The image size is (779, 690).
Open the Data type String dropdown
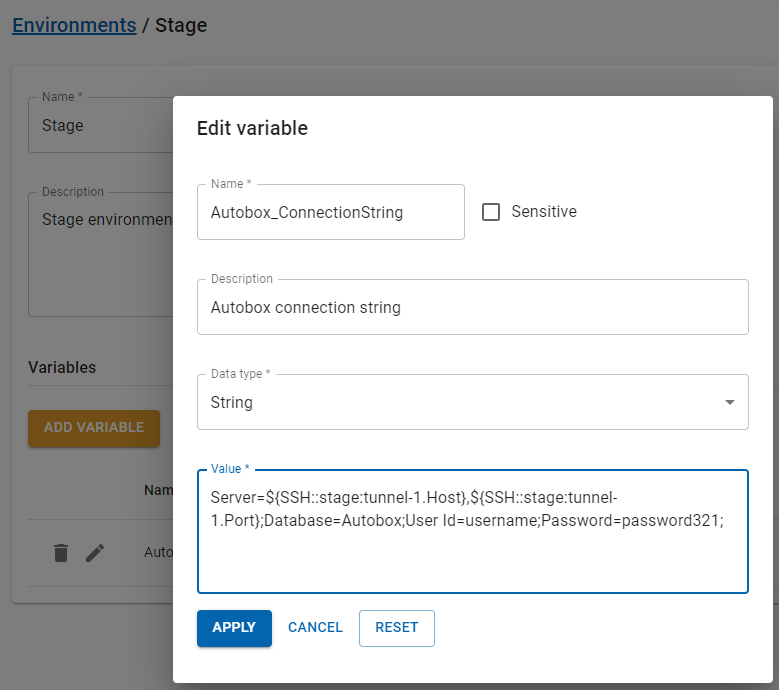point(460,403)
